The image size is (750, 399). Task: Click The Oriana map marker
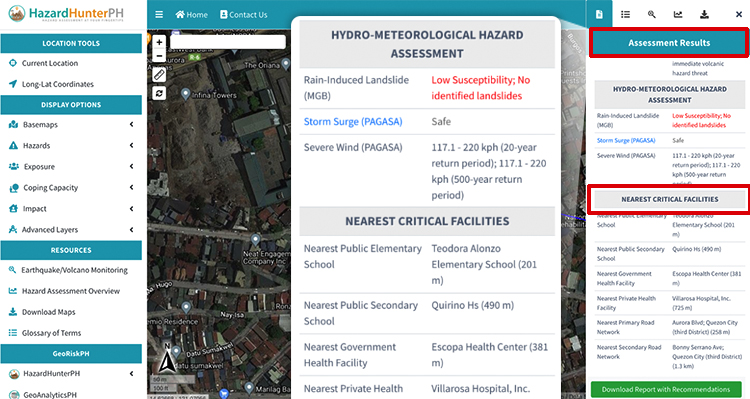point(286,64)
